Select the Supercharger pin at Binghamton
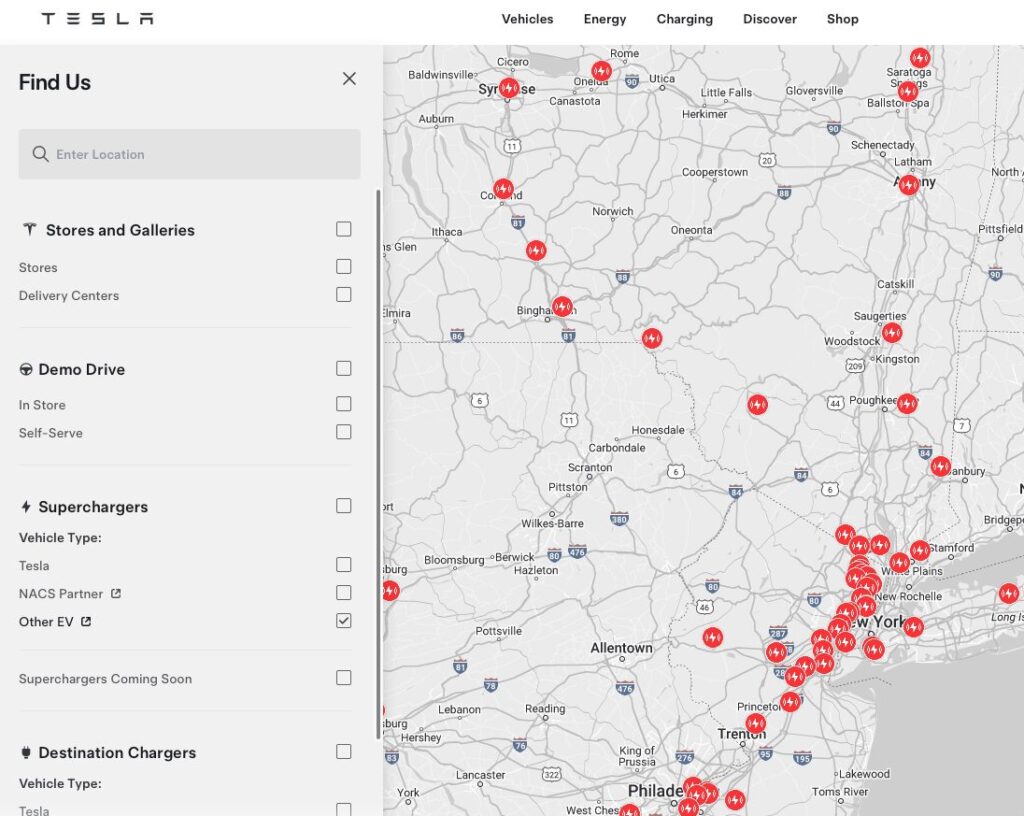Screen dimensions: 1024x816 click(562, 306)
